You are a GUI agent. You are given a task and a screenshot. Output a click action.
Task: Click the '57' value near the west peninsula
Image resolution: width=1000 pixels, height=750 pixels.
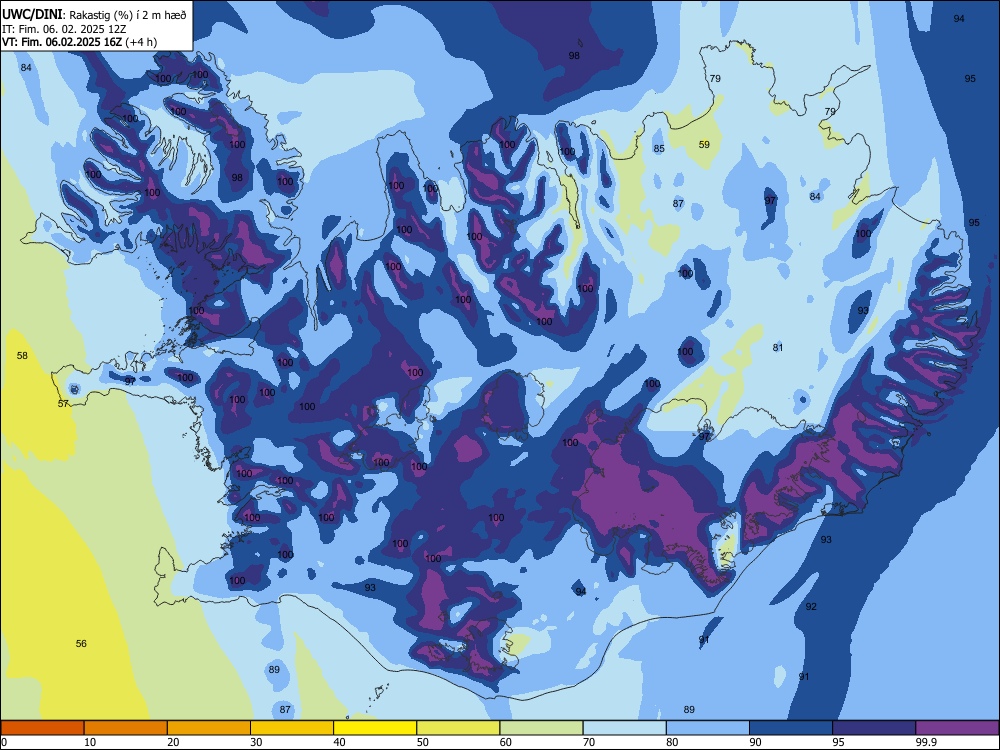[63, 404]
